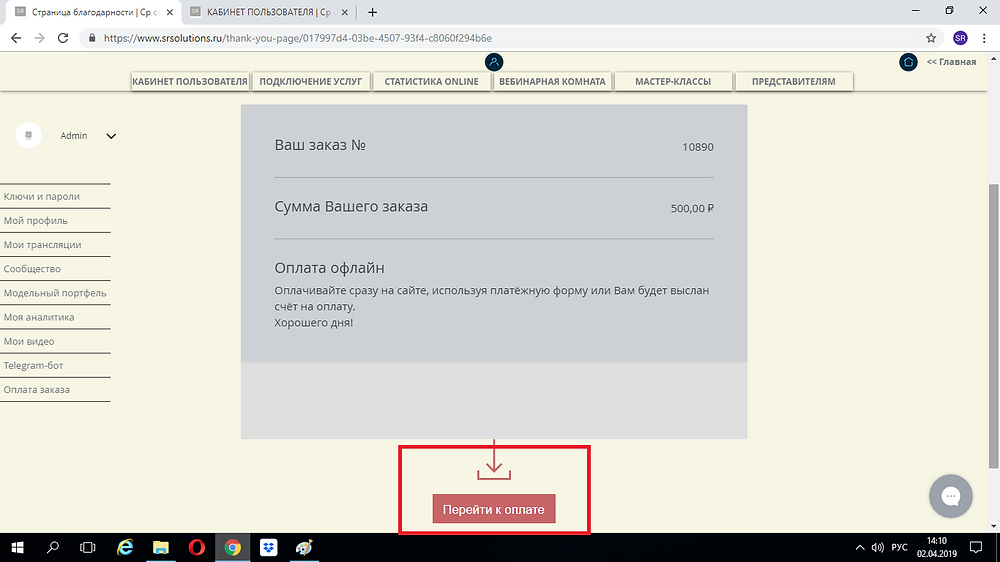Open Telegram-бот sidebar link
Image resolution: width=1000 pixels, height=562 pixels.
coord(33,366)
